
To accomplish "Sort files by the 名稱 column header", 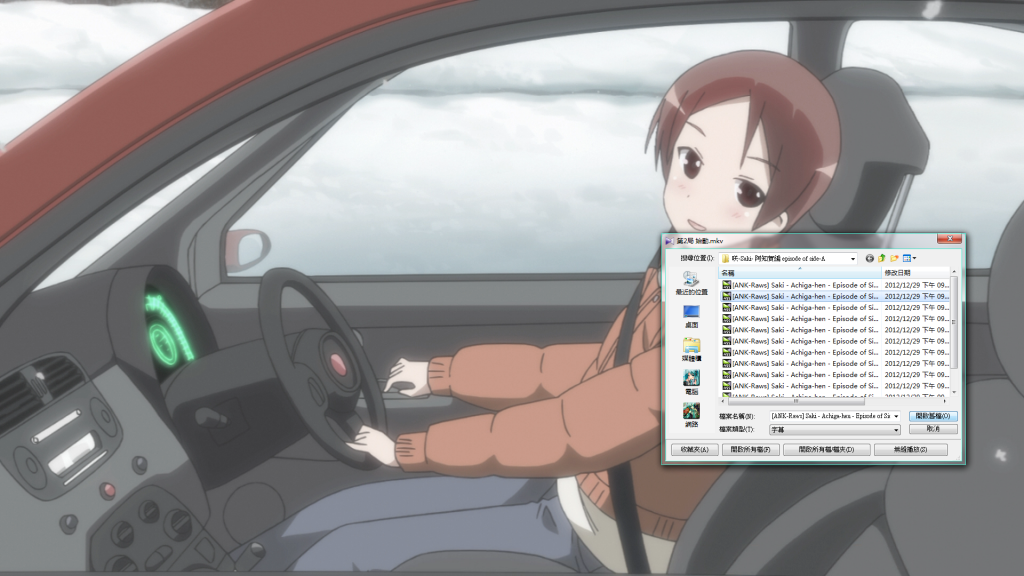I will pos(800,272).
